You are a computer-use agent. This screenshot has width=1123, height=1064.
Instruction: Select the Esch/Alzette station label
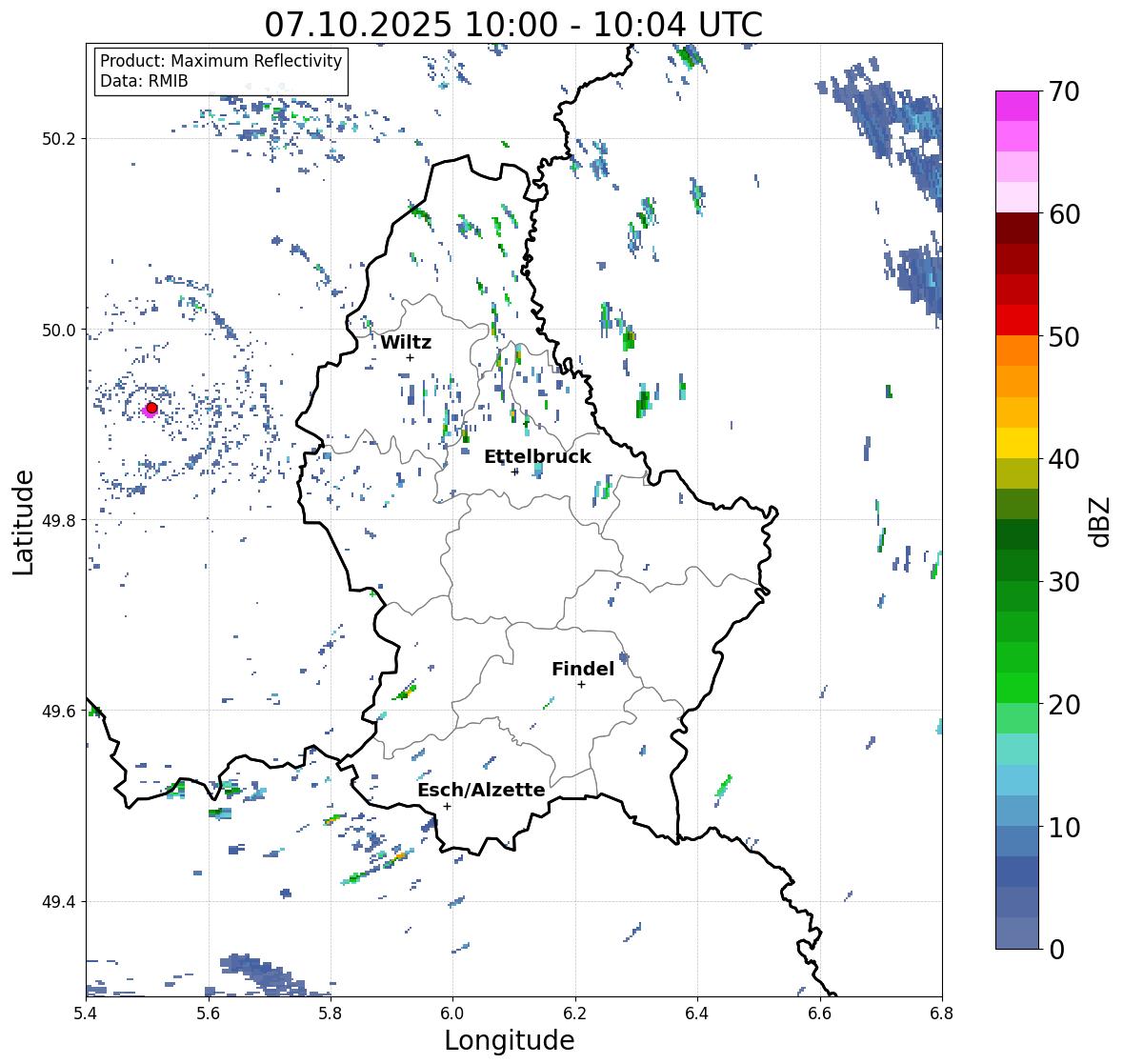click(x=481, y=790)
